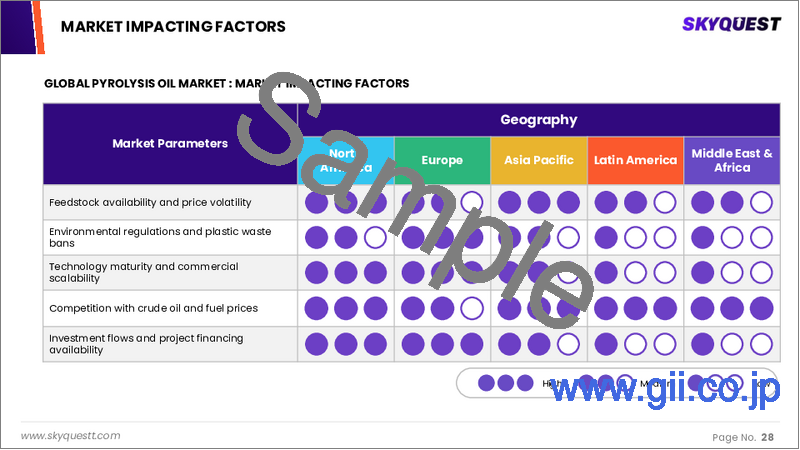Click first Feedstock circle under North America
Image resolution: width=800 pixels, height=450 pixels.
[316, 203]
